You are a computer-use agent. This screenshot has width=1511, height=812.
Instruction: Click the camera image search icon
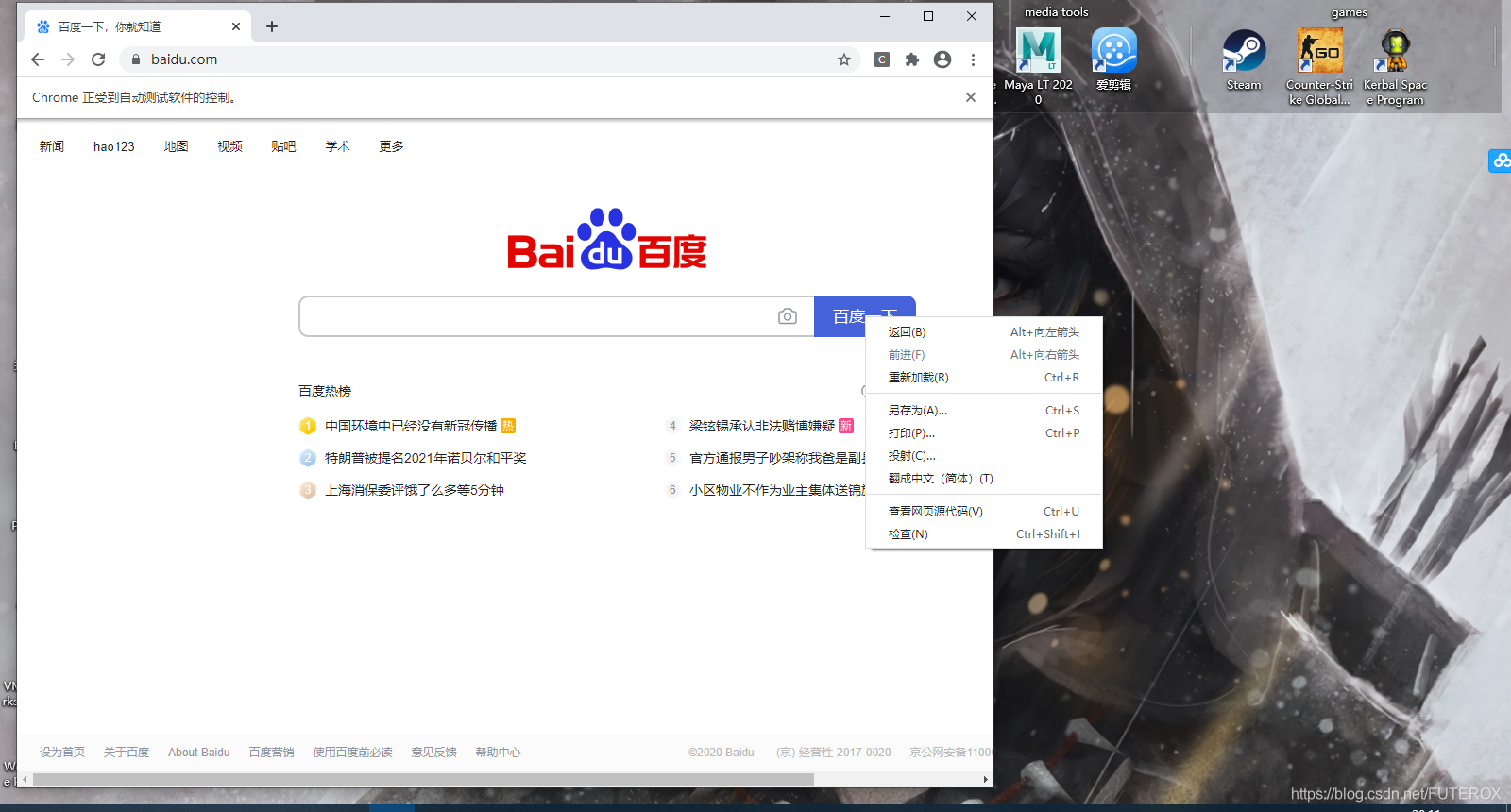(x=788, y=316)
